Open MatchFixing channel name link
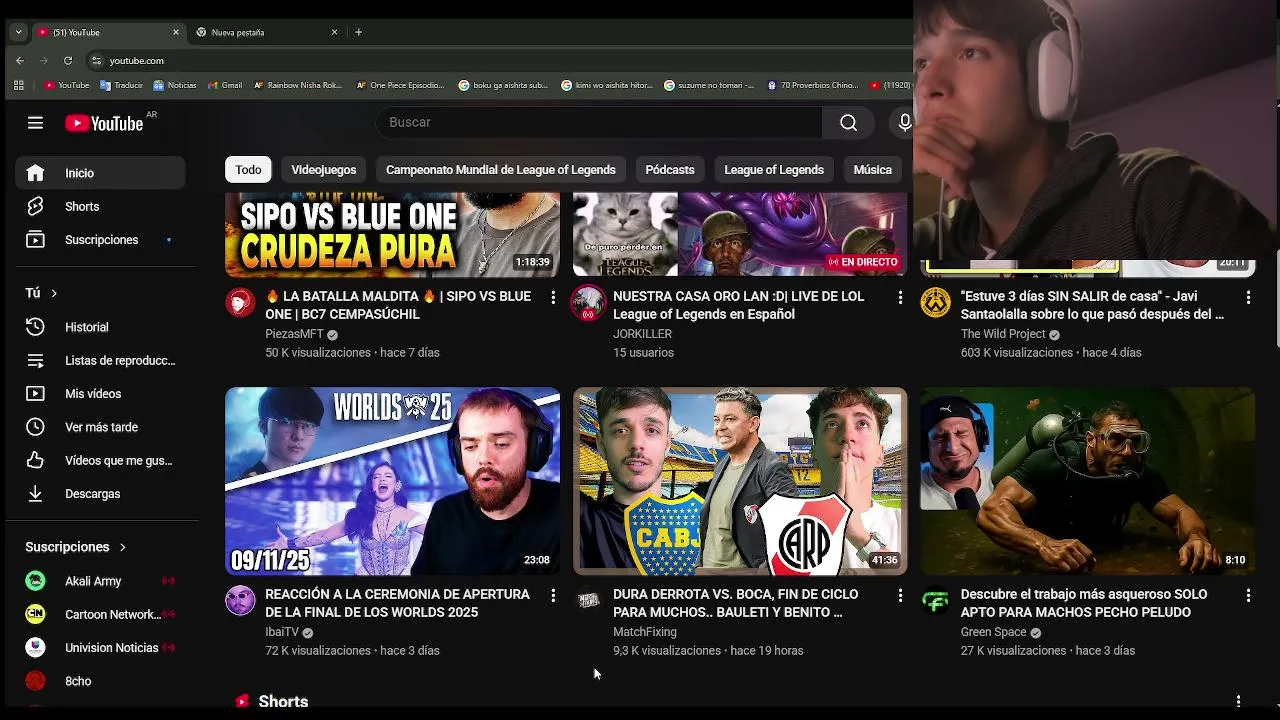The image size is (1280, 720). [645, 632]
